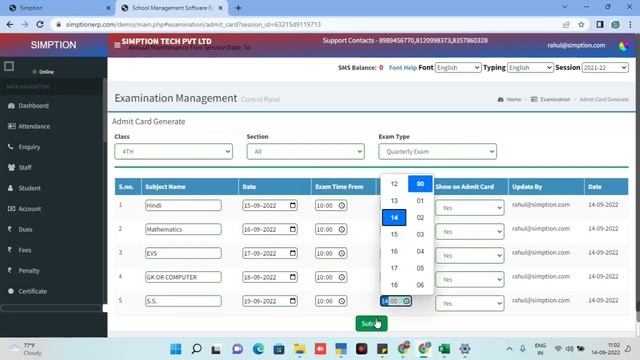Bookmark this page with star icon
This screenshot has width=640, height=360.
click(581, 24)
